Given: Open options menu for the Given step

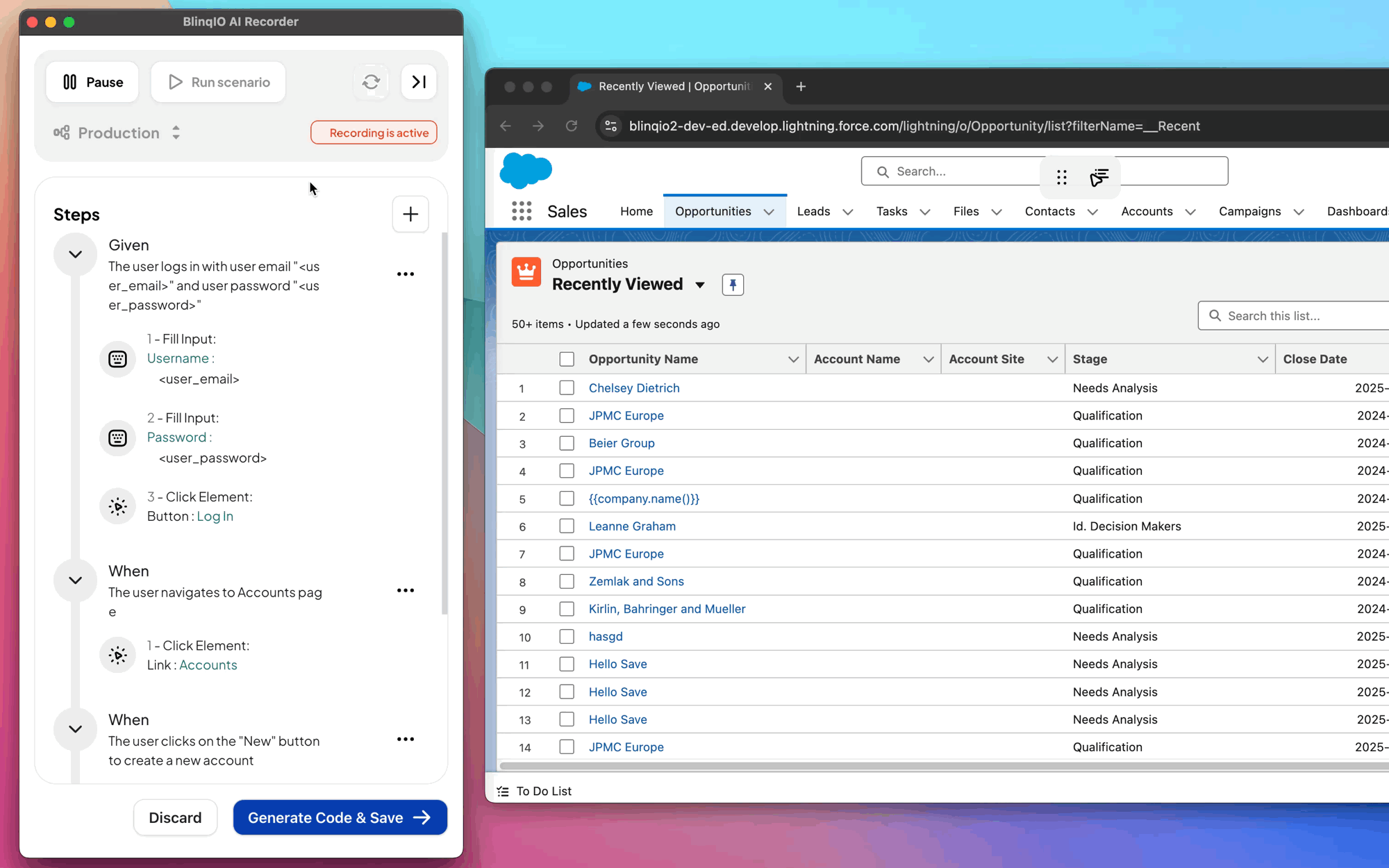Looking at the screenshot, I should [406, 274].
